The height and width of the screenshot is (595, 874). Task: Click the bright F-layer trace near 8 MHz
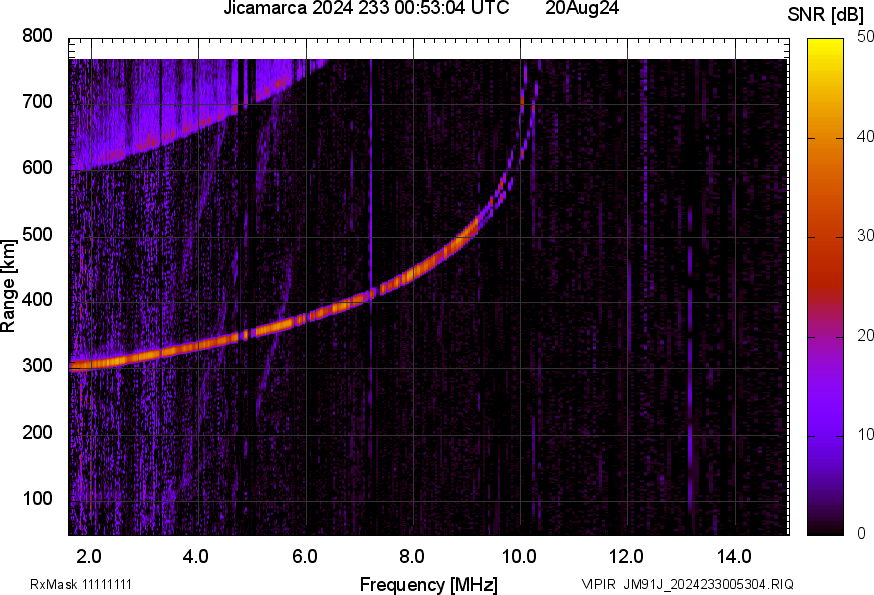click(414, 273)
